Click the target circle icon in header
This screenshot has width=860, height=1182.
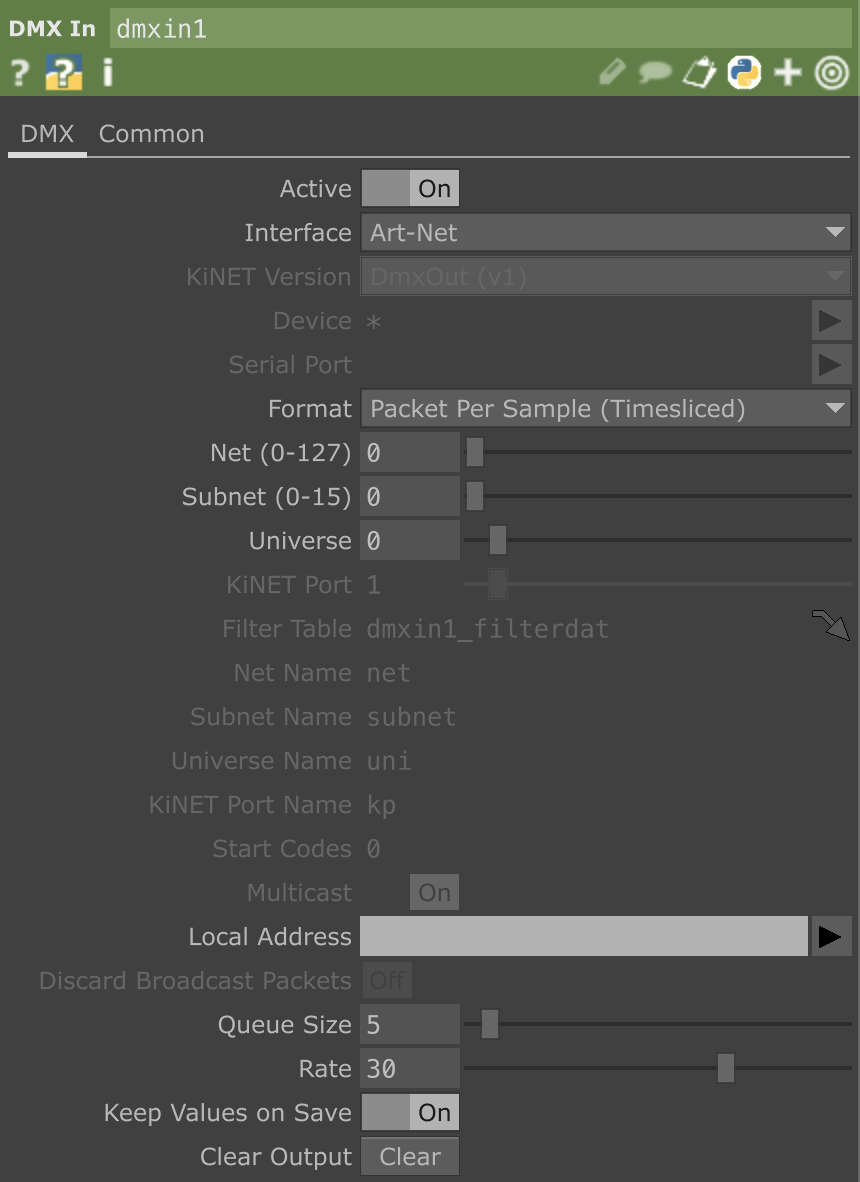(831, 73)
